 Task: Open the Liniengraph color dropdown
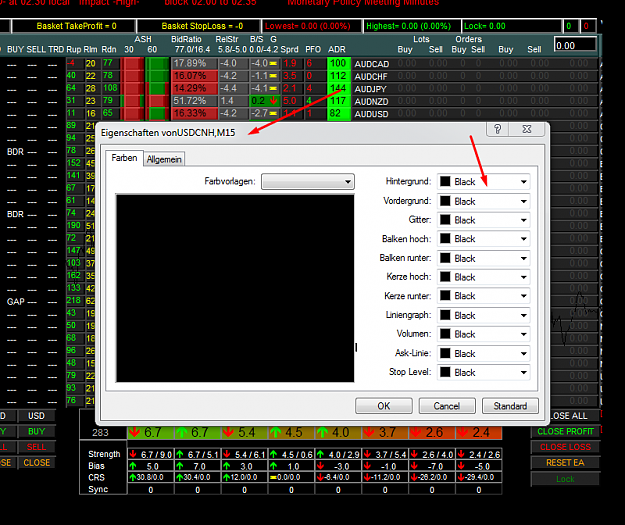point(483,315)
